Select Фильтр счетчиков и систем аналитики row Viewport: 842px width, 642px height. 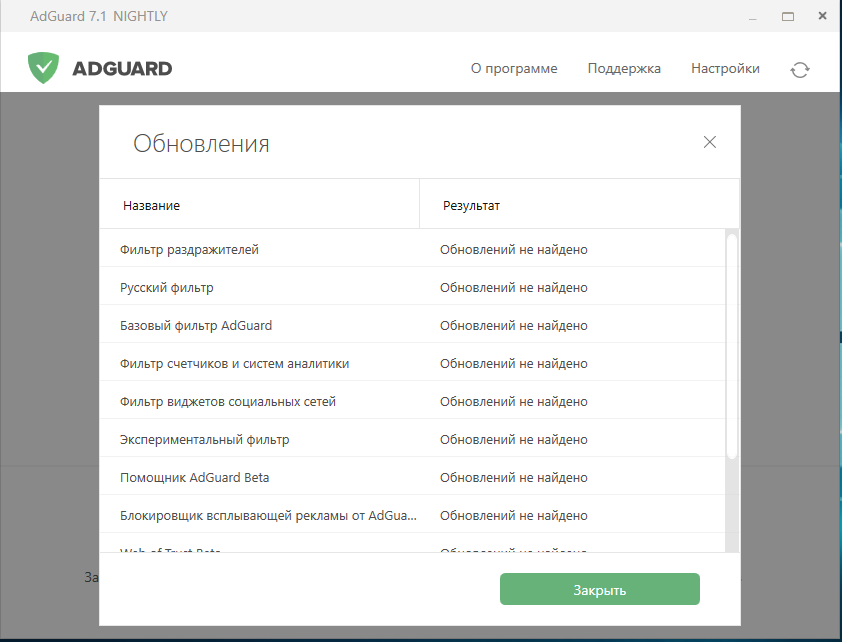(412, 363)
